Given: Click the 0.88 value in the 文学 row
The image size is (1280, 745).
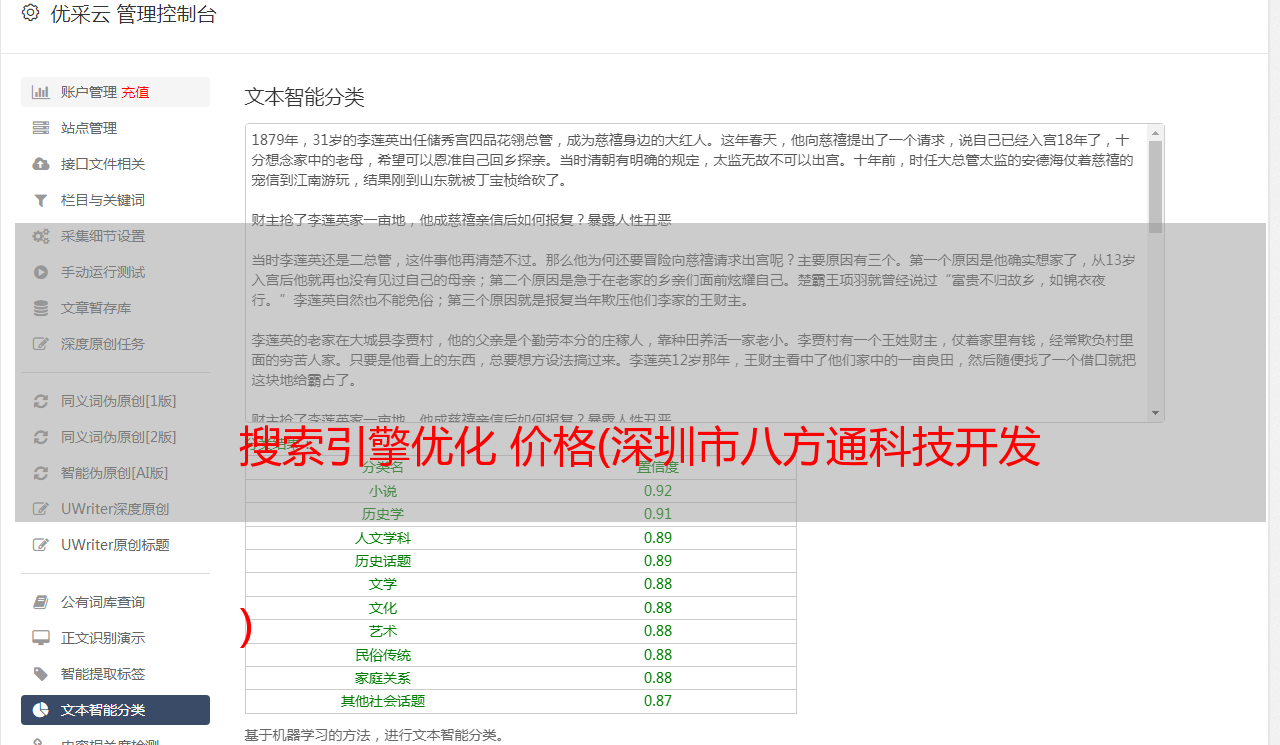Looking at the screenshot, I should (x=658, y=584).
